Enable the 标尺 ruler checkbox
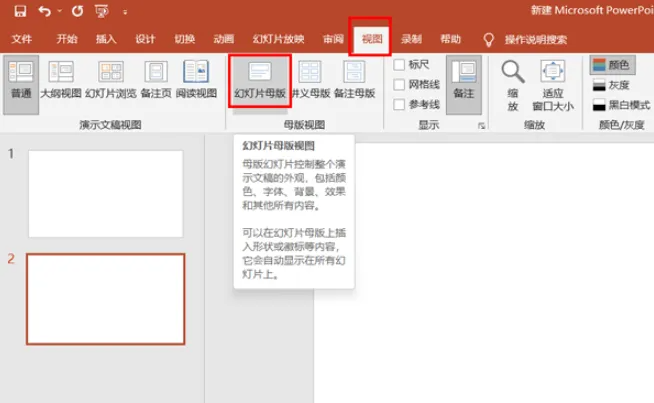Screen dimensions: 654x403 399,65
